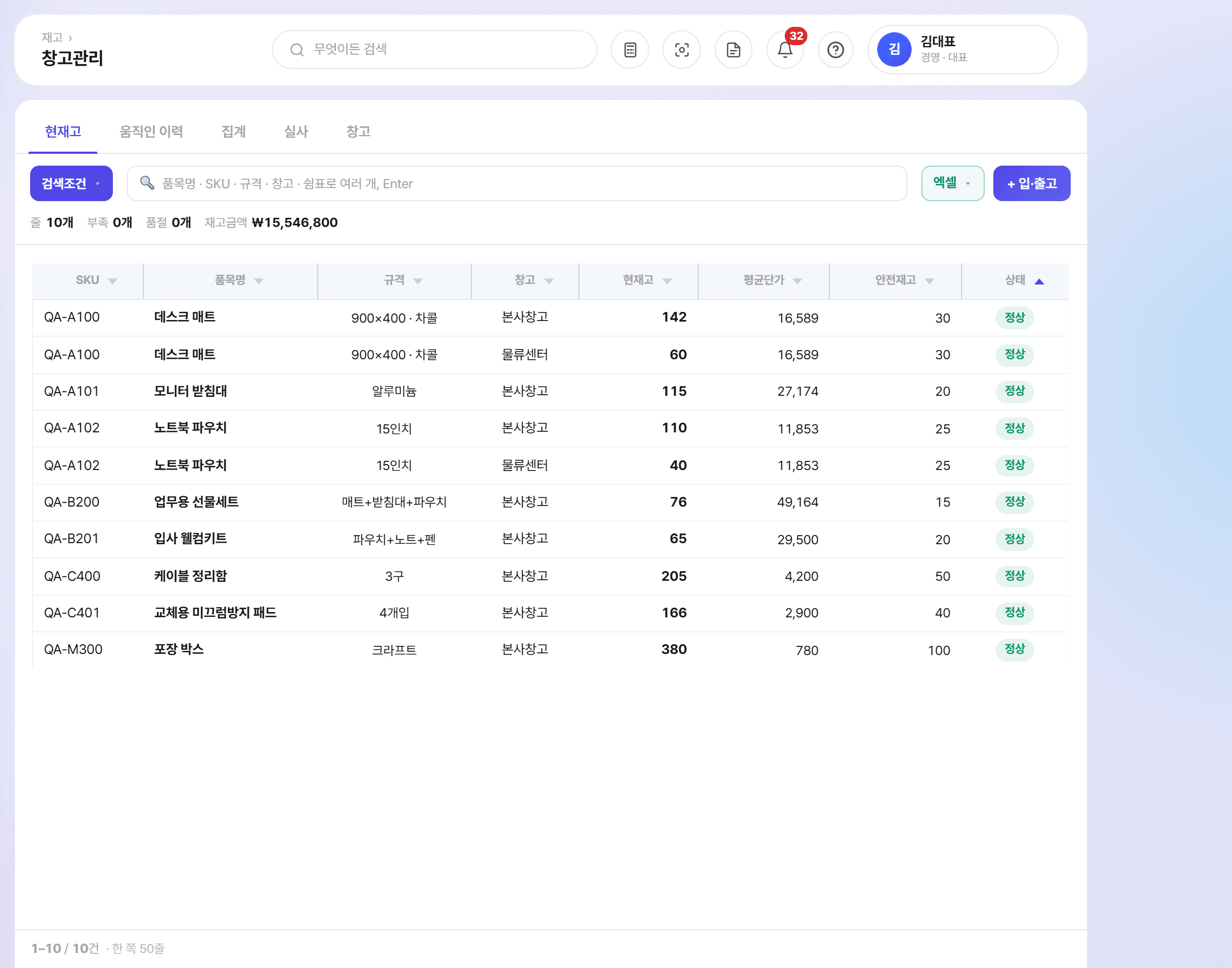Open the 엑셀 export dropdown

coord(952,183)
